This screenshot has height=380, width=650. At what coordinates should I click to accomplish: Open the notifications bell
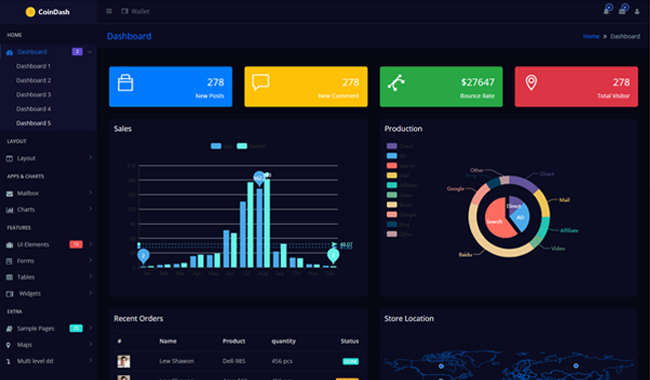click(606, 11)
